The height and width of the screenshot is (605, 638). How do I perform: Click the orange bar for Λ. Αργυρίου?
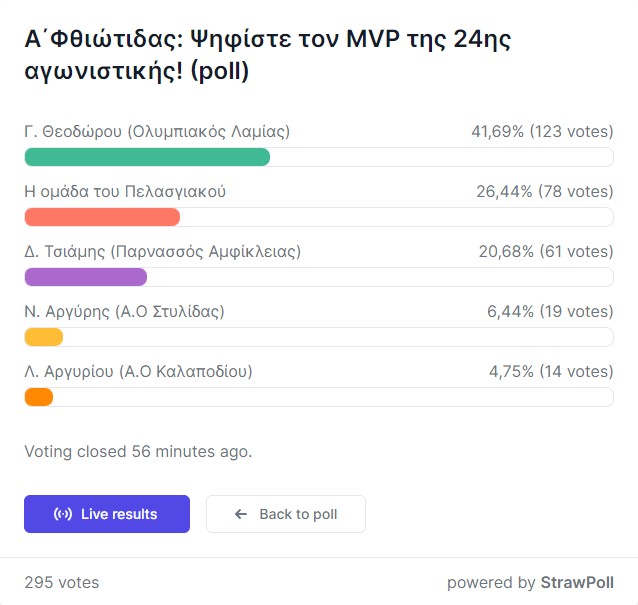pyautogui.click(x=39, y=397)
